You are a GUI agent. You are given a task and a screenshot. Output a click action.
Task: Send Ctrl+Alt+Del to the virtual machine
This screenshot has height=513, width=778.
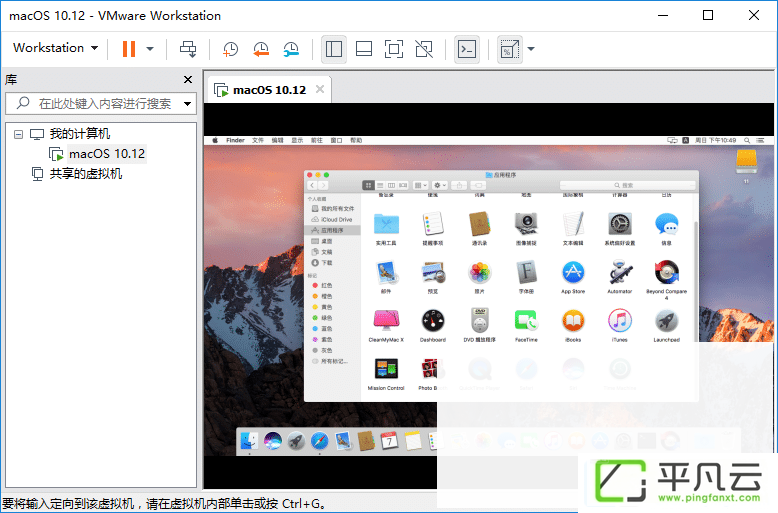point(188,49)
